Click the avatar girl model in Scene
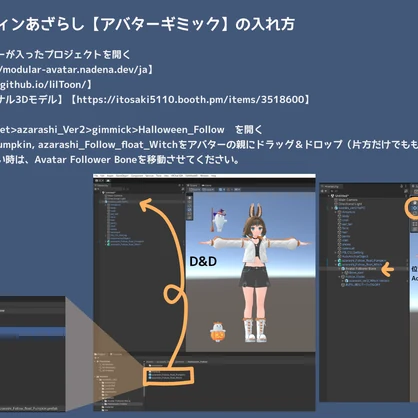Image resolution: width=418 pixels, height=418 pixels. [256, 273]
